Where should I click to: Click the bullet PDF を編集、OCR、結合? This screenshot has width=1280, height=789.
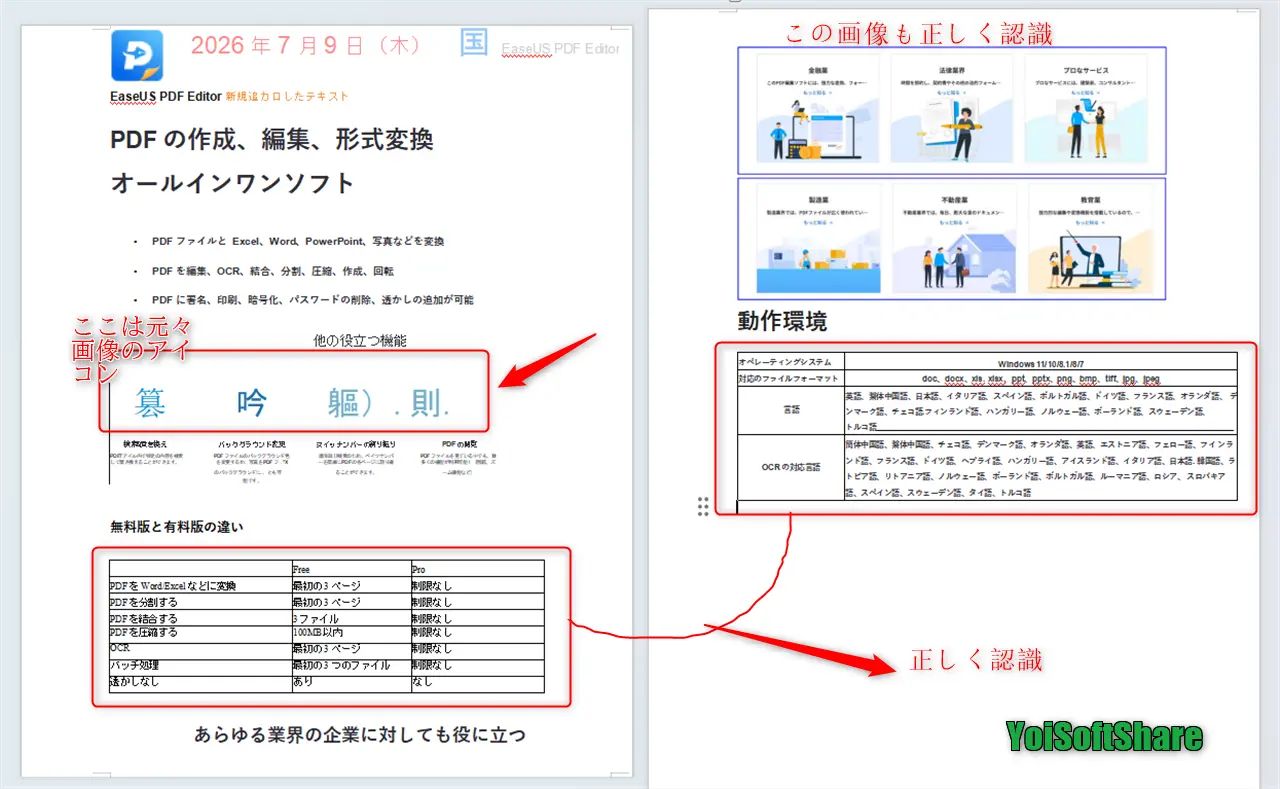pyautogui.click(x=273, y=270)
